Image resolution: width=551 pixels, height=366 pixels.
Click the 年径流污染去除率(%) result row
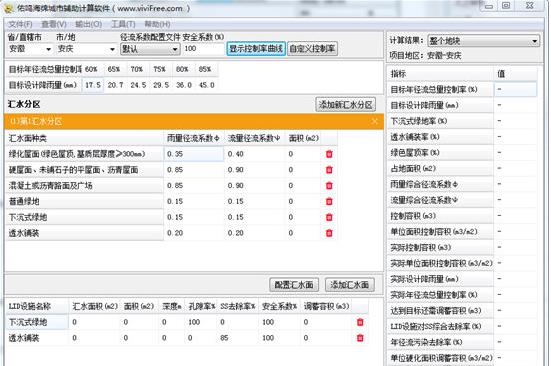pyautogui.click(x=440, y=342)
